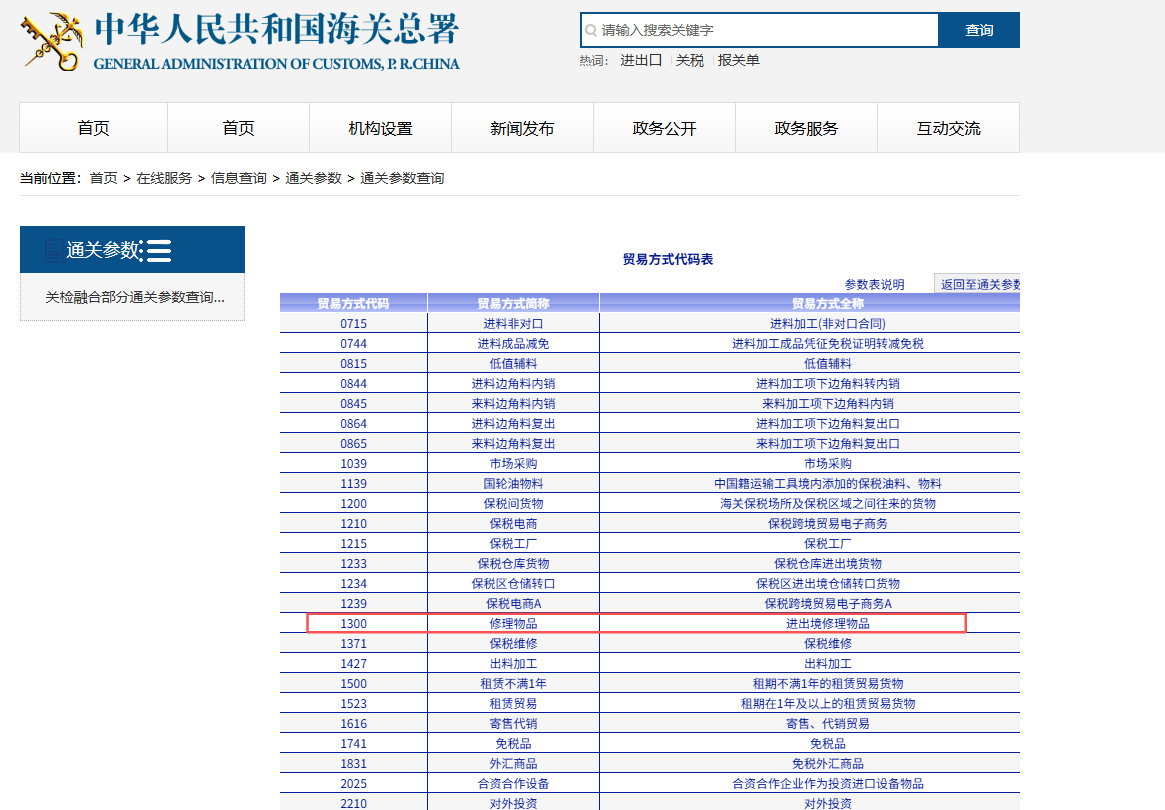This screenshot has width=1165, height=810.
Task: Select code cell 1427
Action: [354, 664]
